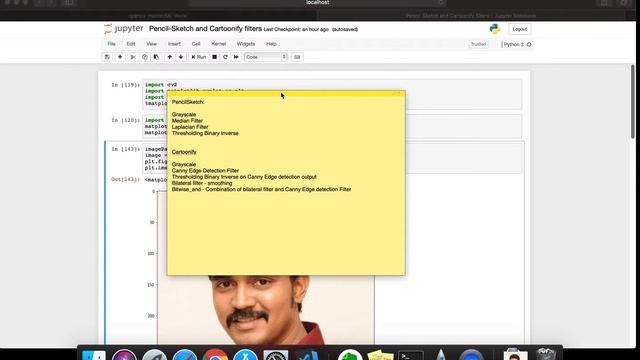Click the Logout button
Viewport: 640px width, 360px height.
(520, 29)
